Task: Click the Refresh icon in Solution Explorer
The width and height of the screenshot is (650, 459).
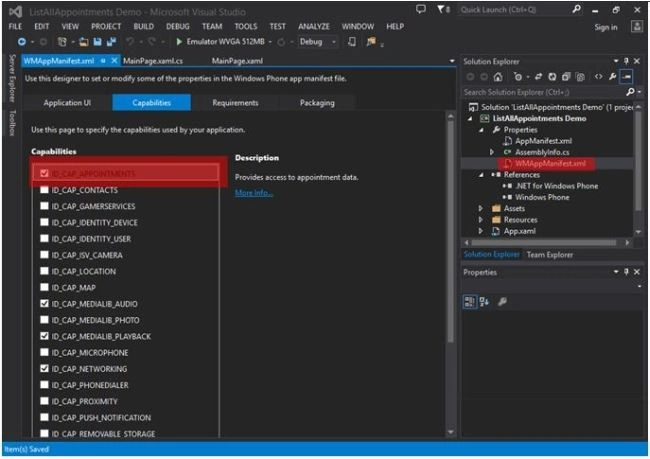Action: (552, 77)
